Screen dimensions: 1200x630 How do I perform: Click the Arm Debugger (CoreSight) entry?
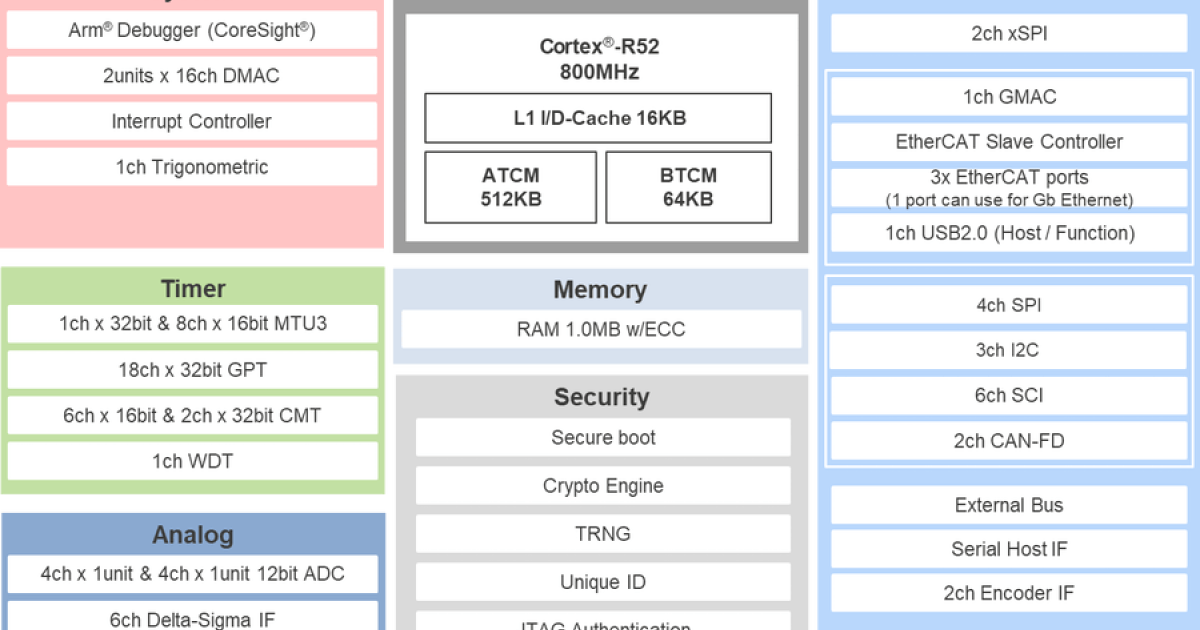(x=192, y=29)
